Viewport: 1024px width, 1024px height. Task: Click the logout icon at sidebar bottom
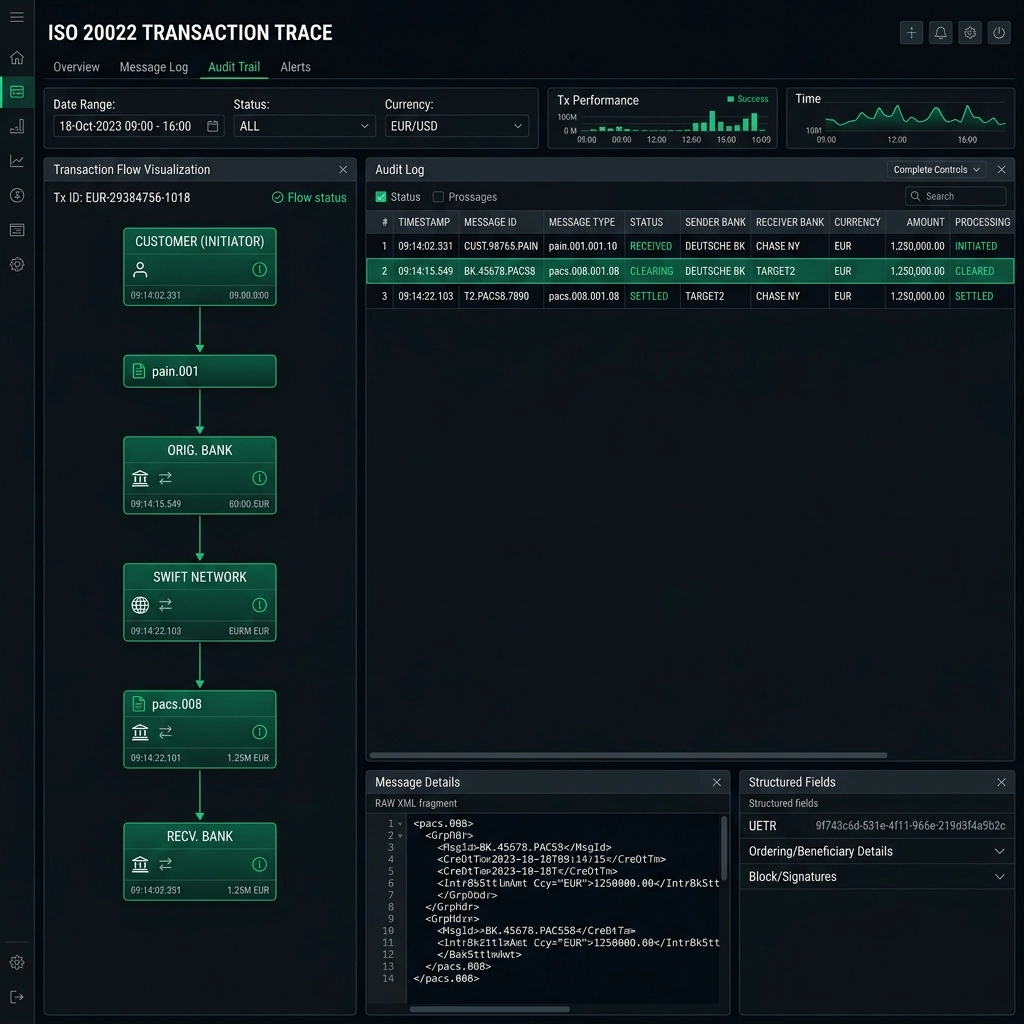click(x=17, y=997)
